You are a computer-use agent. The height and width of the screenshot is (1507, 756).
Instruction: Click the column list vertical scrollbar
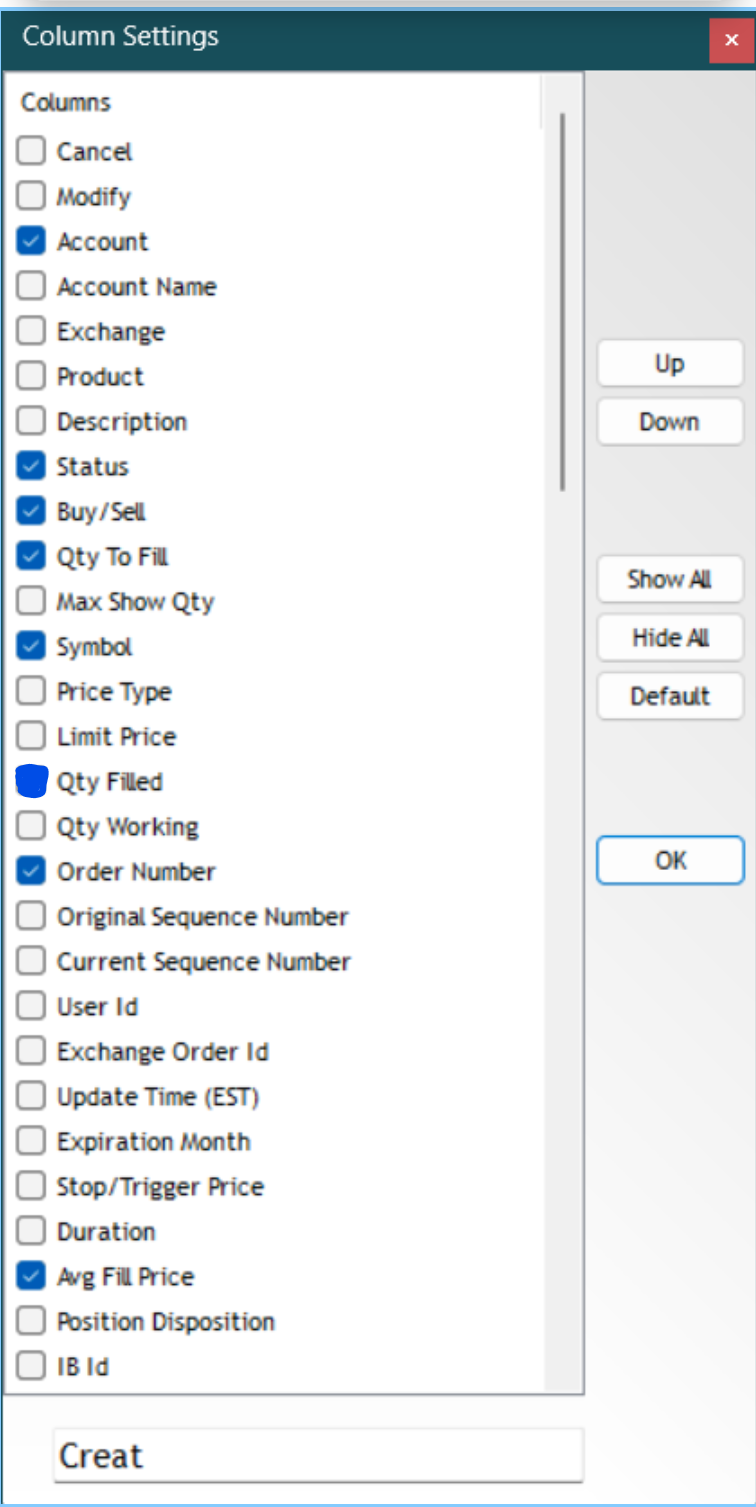click(x=563, y=300)
